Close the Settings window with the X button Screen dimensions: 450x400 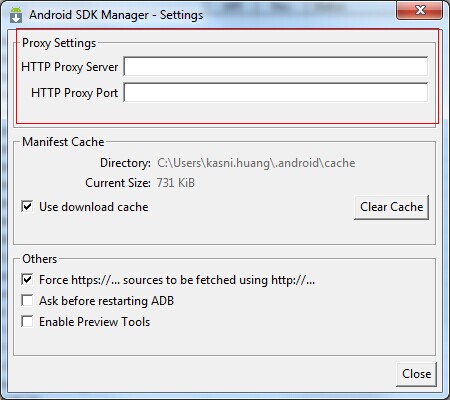(x=420, y=10)
